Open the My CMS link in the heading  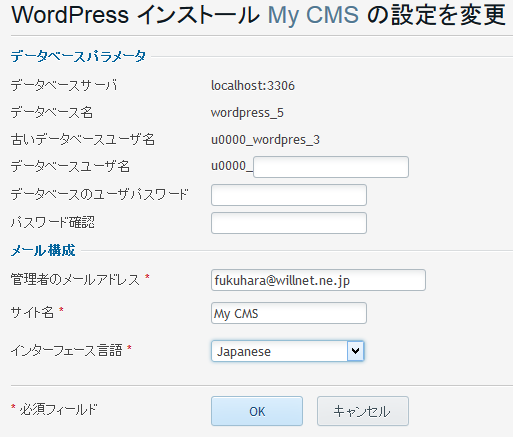click(x=313, y=15)
